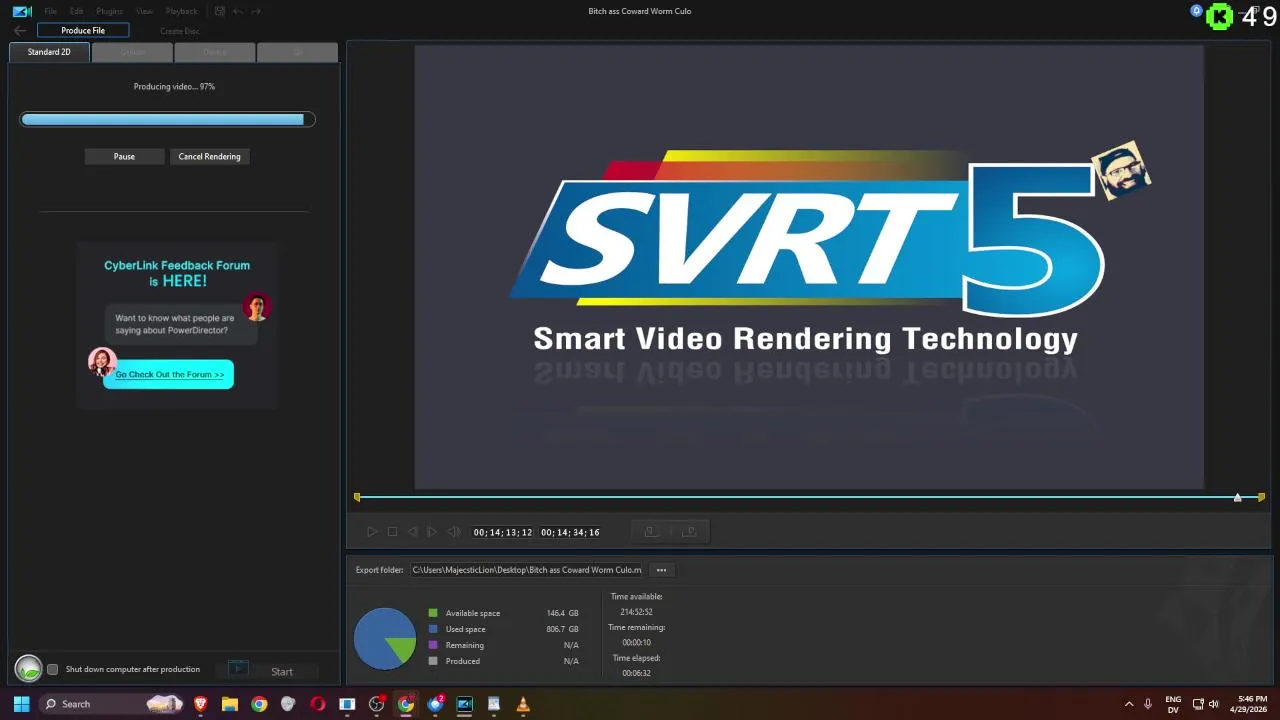Click the taskbar Search box
This screenshot has width=1280, height=720.
112,704
